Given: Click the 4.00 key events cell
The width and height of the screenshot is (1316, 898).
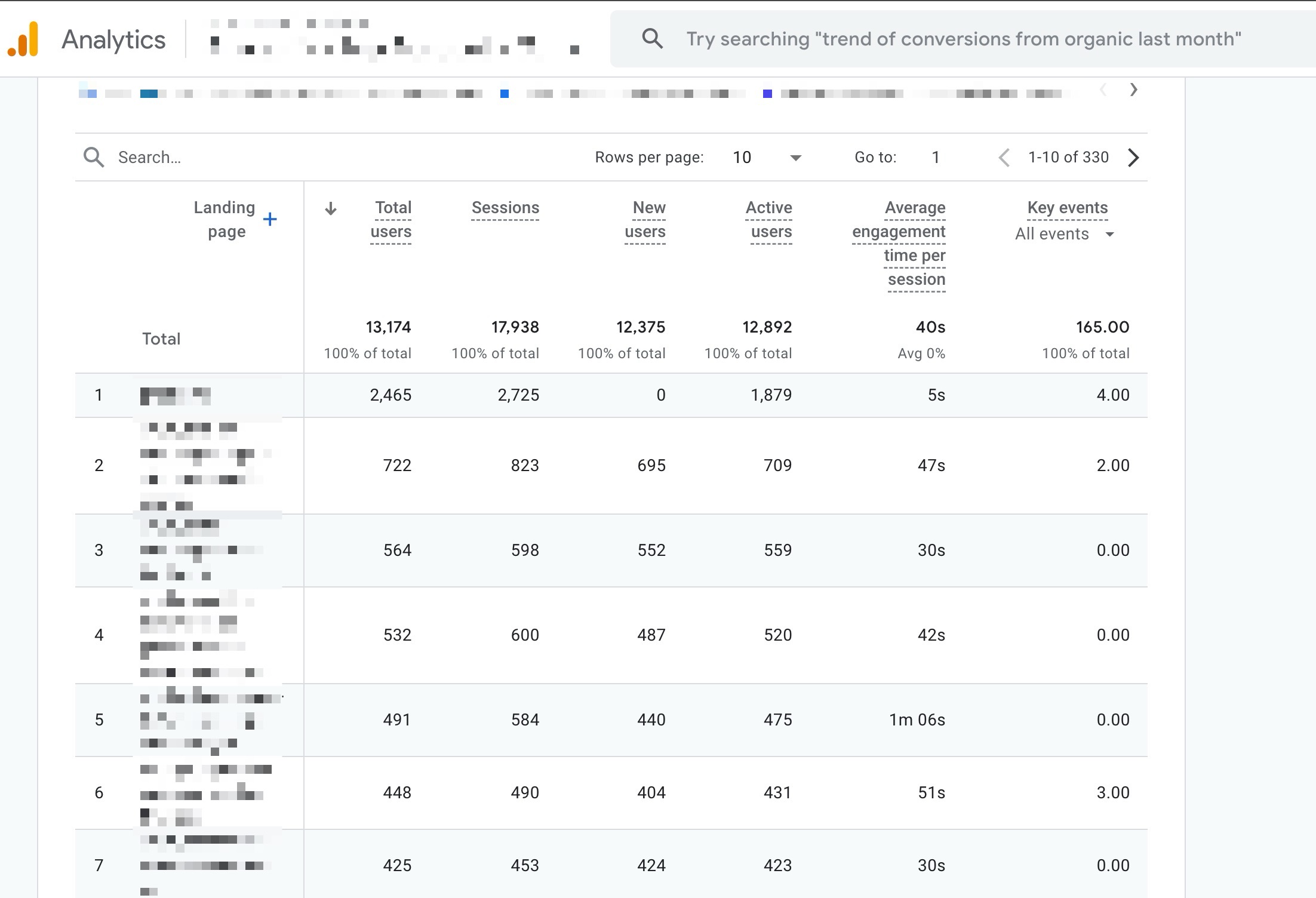Looking at the screenshot, I should click(1113, 395).
